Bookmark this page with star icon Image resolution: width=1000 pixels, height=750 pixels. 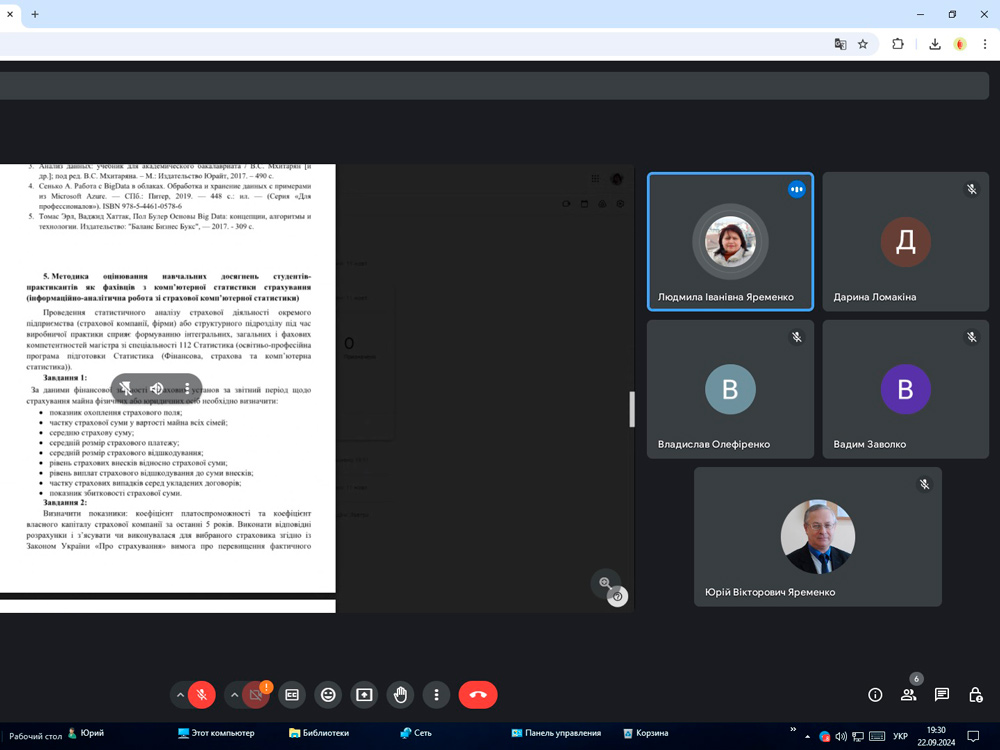point(863,44)
